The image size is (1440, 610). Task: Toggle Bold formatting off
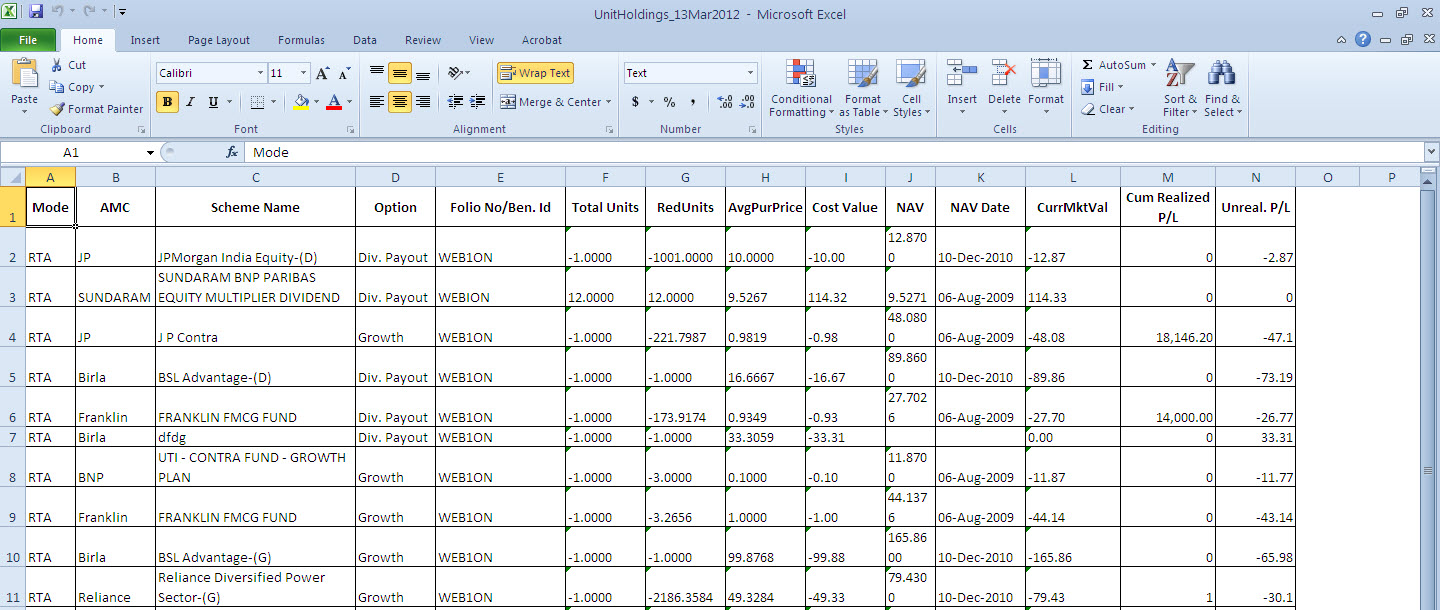[x=167, y=102]
